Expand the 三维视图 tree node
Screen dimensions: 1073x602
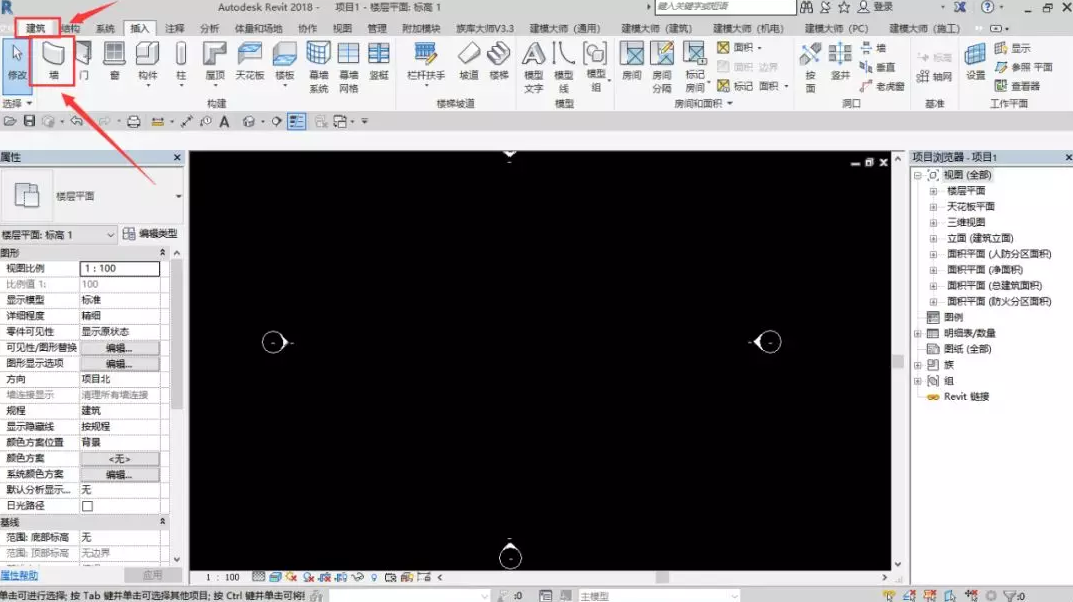[x=933, y=222]
